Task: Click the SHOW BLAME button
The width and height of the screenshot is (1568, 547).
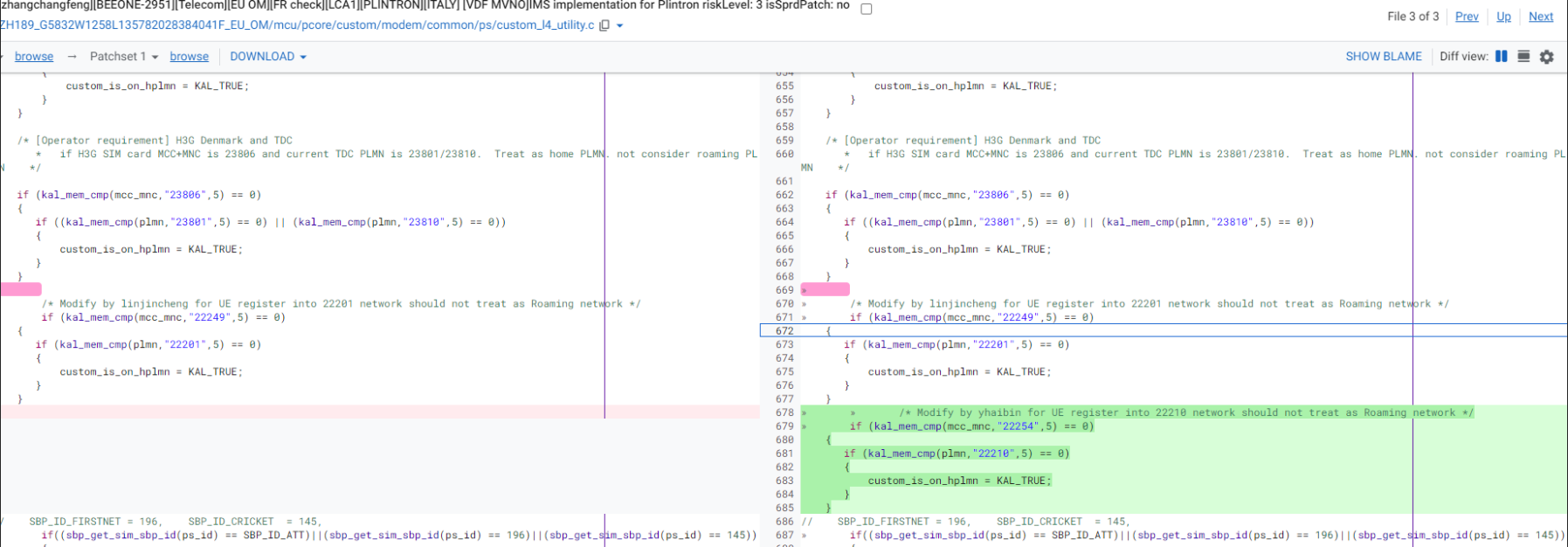Action: (x=1384, y=56)
